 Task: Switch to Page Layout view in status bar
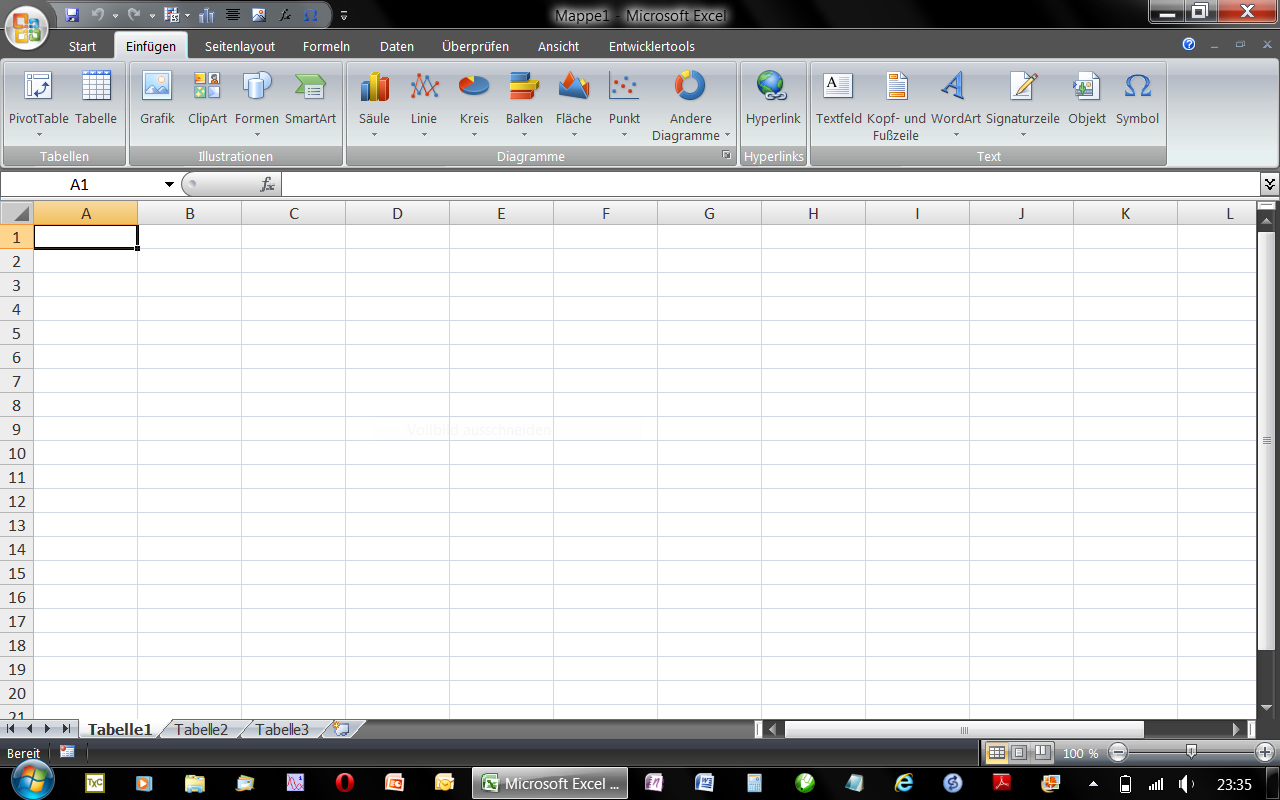(x=1019, y=752)
